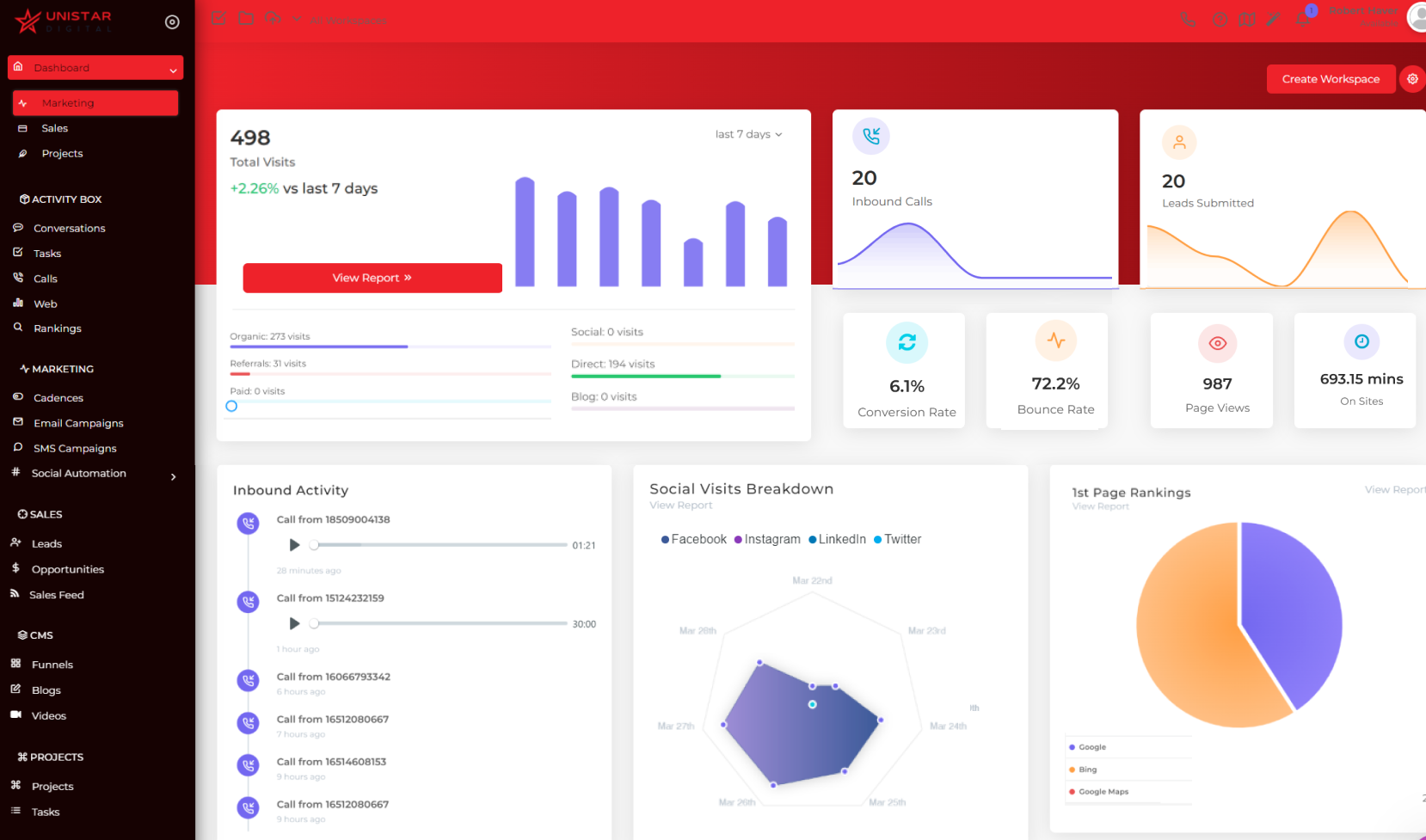The height and width of the screenshot is (840, 1426).
Task: Click the Cadences icon in sidebar
Action: point(17,397)
